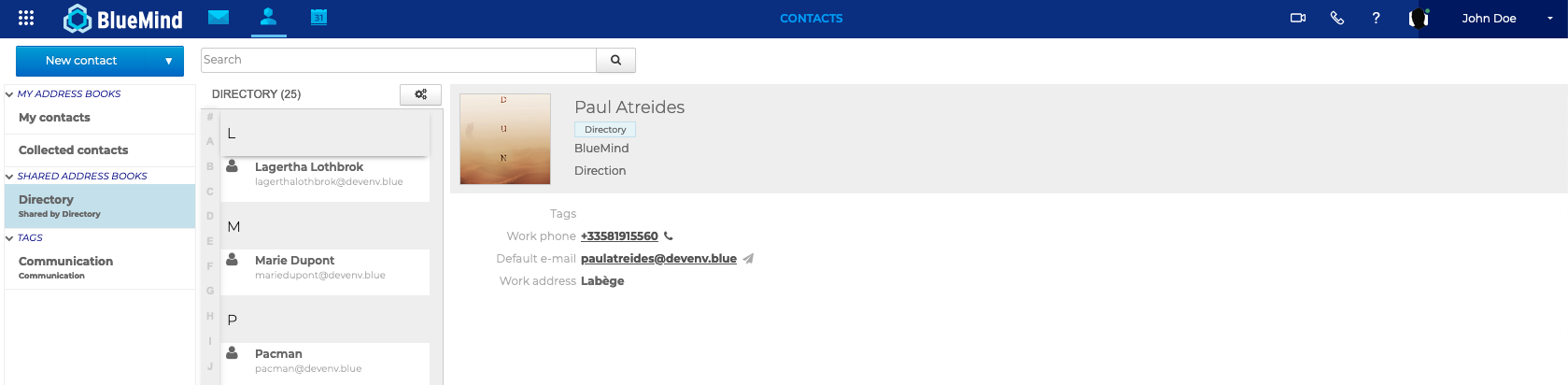Collapse the My Address Books section

9,94
